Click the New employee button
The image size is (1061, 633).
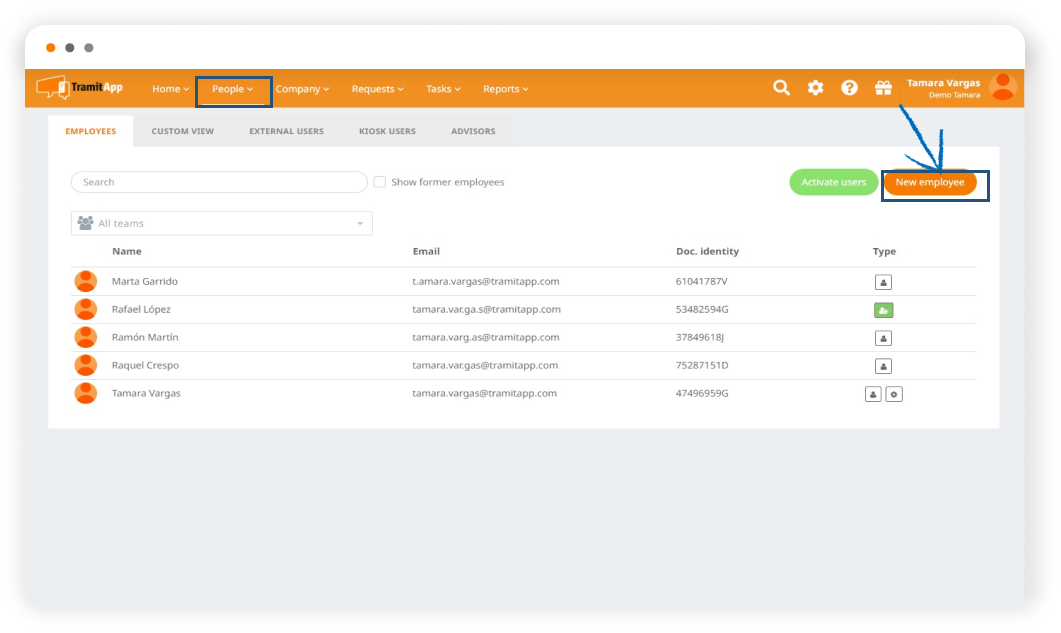point(930,182)
